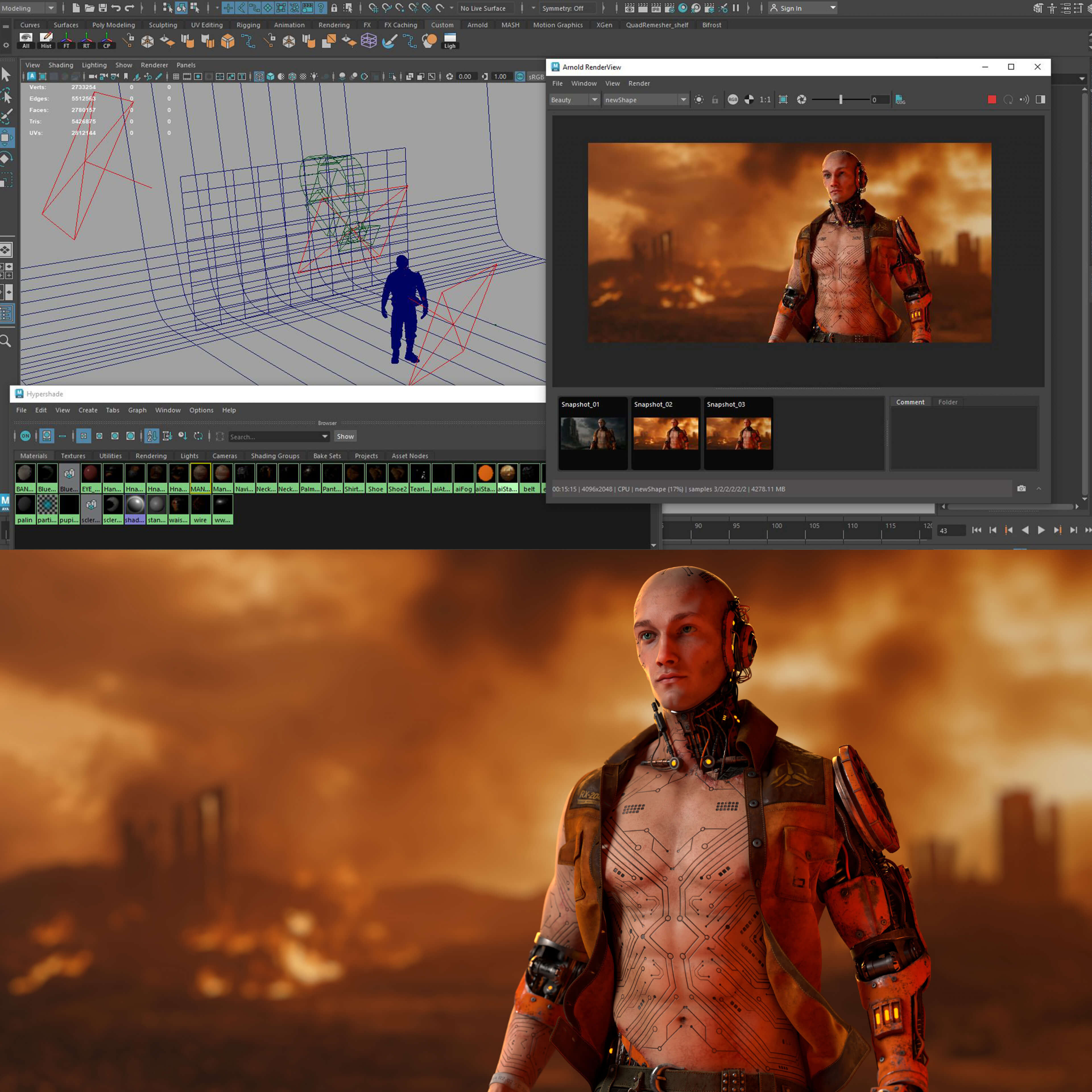Viewport: 1092px width, 1092px height.
Task: Adjust the exposure slider in RenderView
Action: [841, 100]
